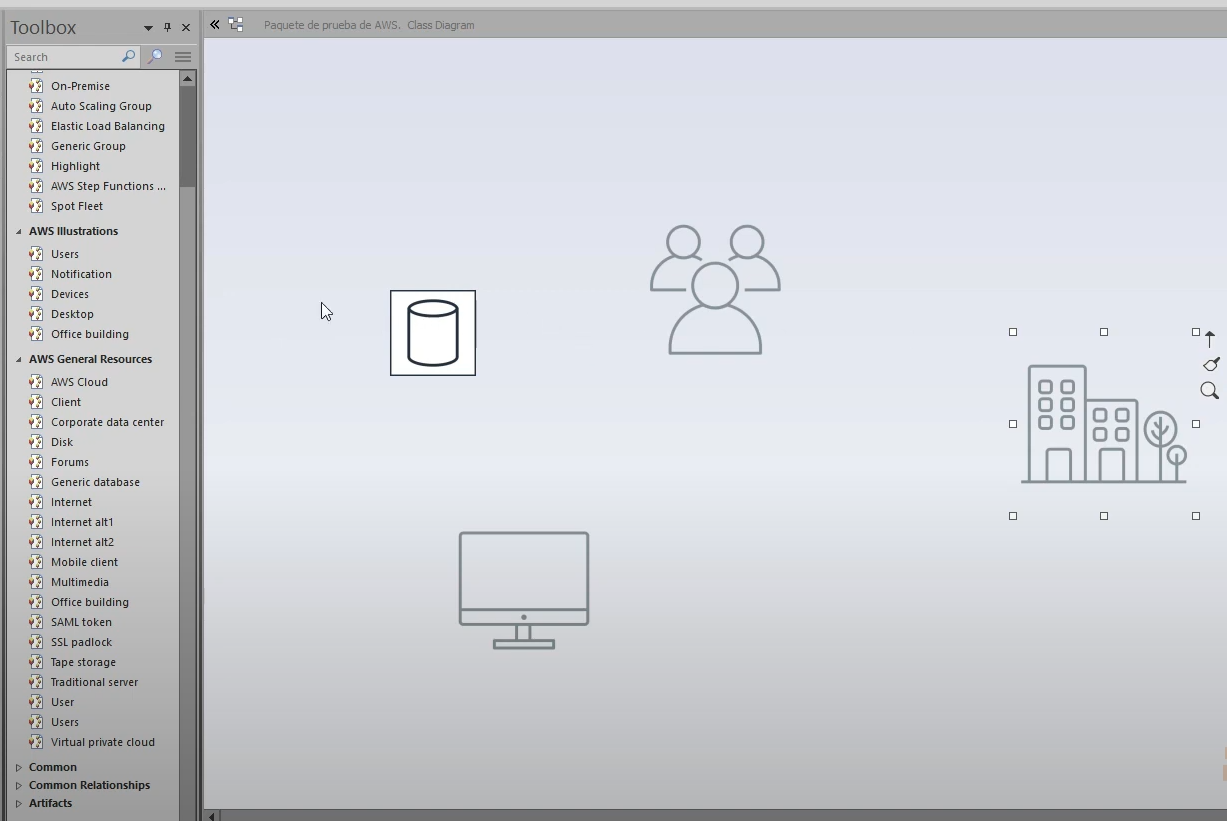Select the Multimedia resource item

click(x=80, y=582)
